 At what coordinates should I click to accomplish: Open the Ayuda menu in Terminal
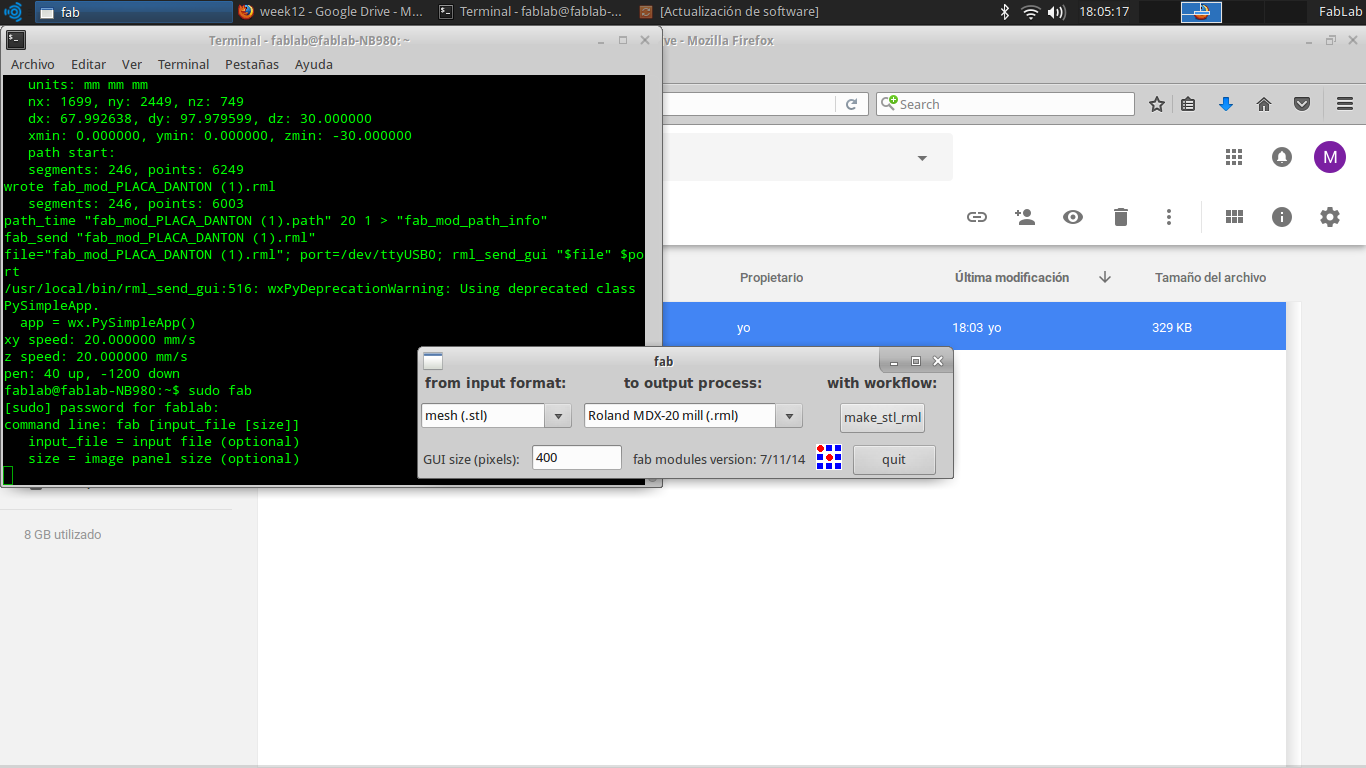[x=314, y=64]
